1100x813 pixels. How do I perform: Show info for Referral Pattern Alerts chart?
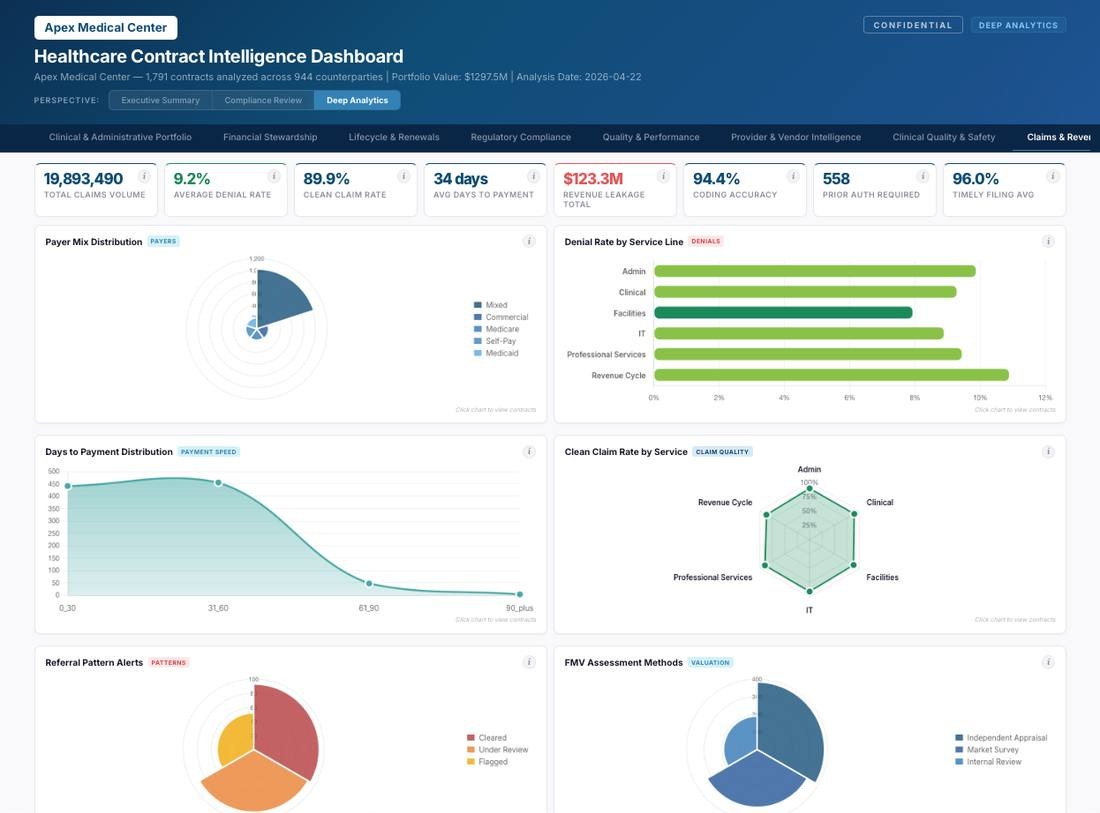point(529,662)
